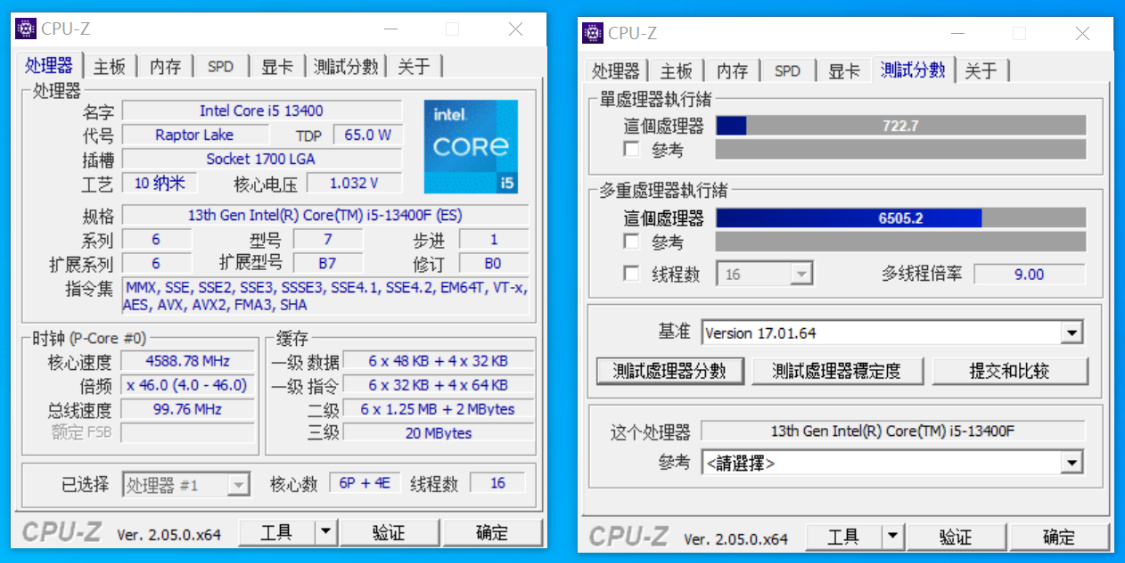
Task: Click 扩展型号 value B7
Action: (x=327, y=263)
